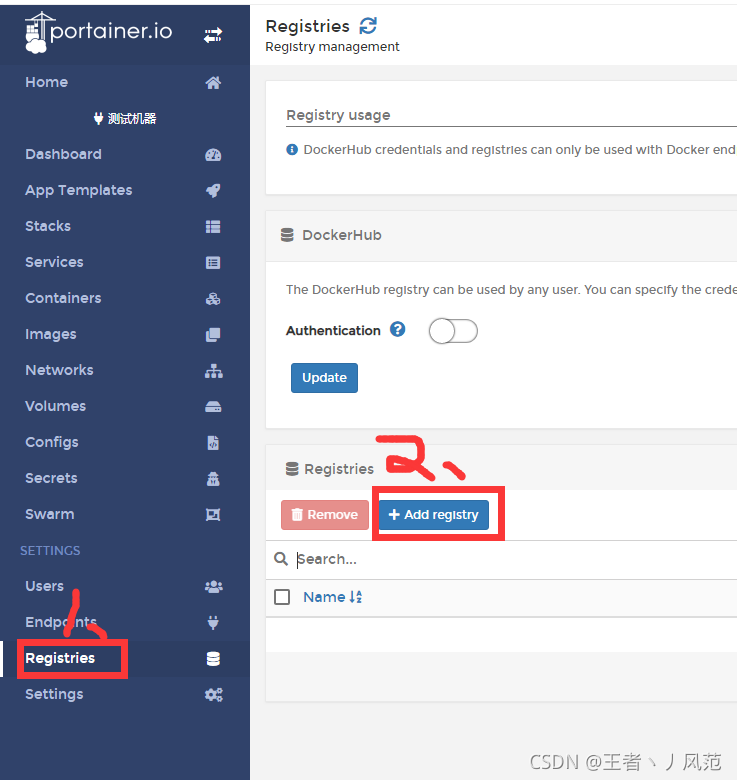The width and height of the screenshot is (737, 780).
Task: Click the Remove button
Action: (x=325, y=514)
